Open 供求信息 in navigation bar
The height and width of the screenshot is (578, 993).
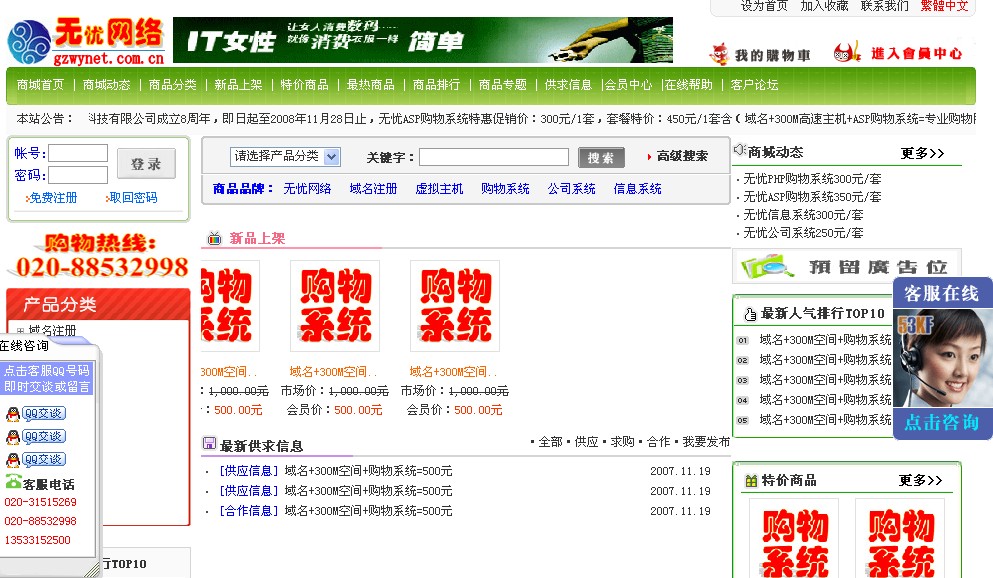pos(568,85)
